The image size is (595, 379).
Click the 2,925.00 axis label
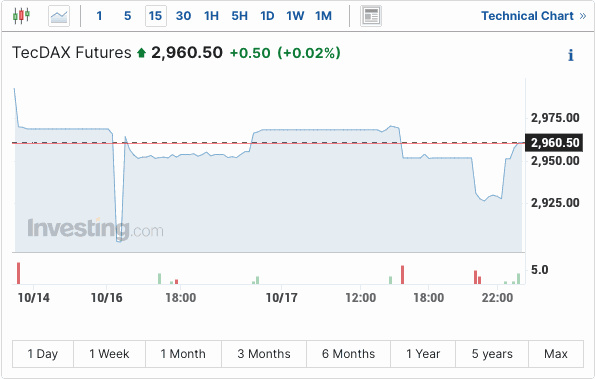[x=555, y=203]
